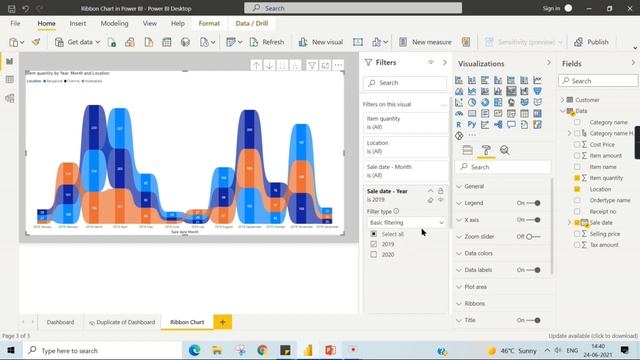Screen dimensions: 640x360
Task: Click the Refresh button
Action: (x=267, y=42)
